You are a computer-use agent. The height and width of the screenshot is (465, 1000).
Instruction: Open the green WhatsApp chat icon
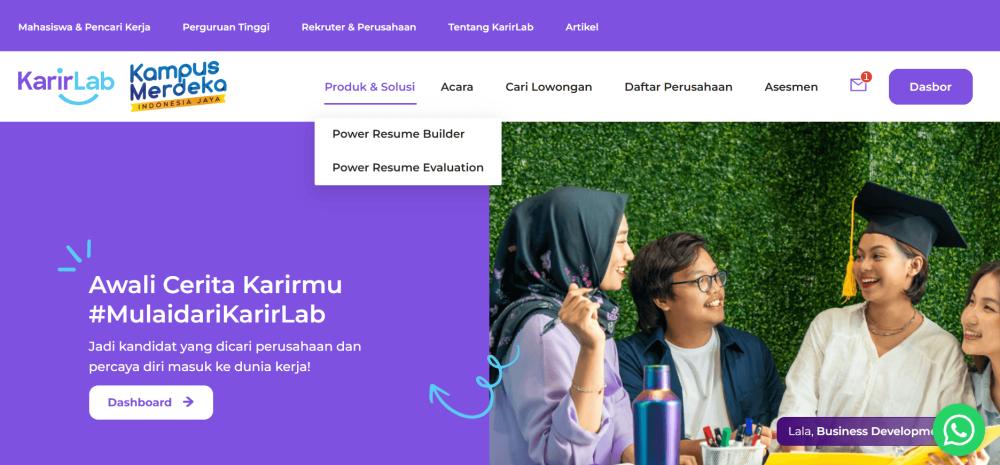click(959, 430)
